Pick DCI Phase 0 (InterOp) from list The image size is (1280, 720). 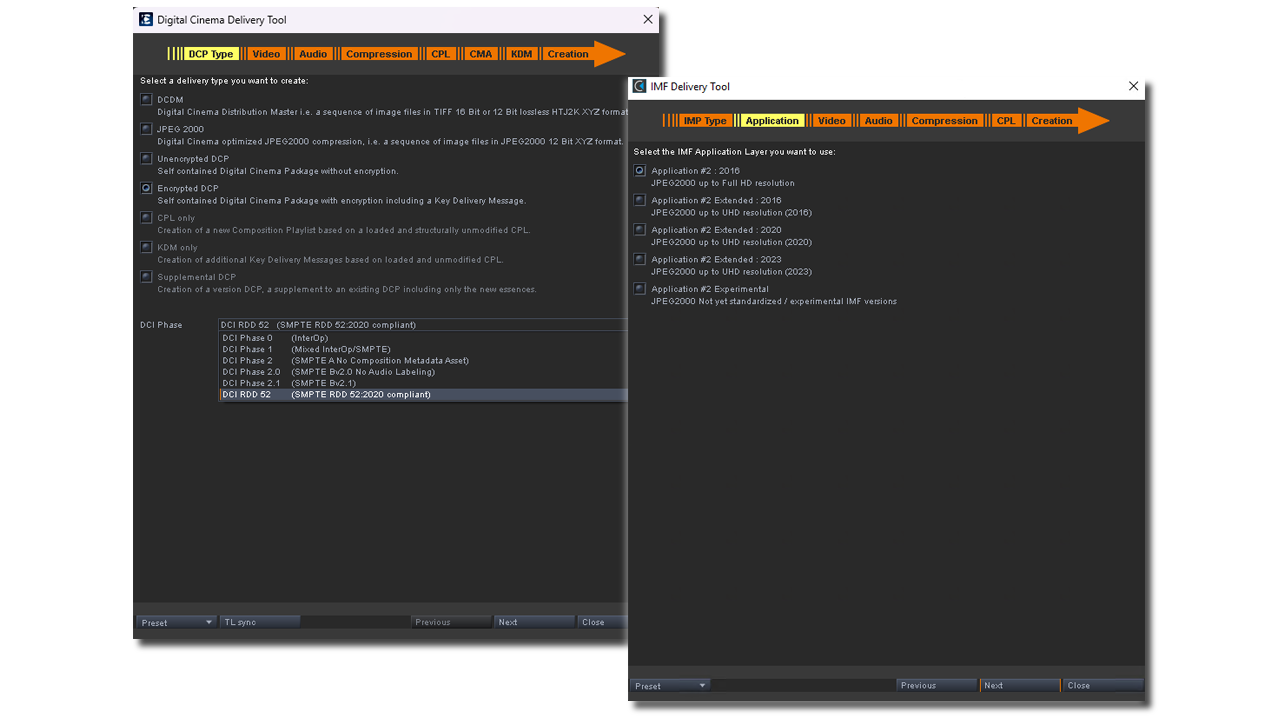pos(423,338)
